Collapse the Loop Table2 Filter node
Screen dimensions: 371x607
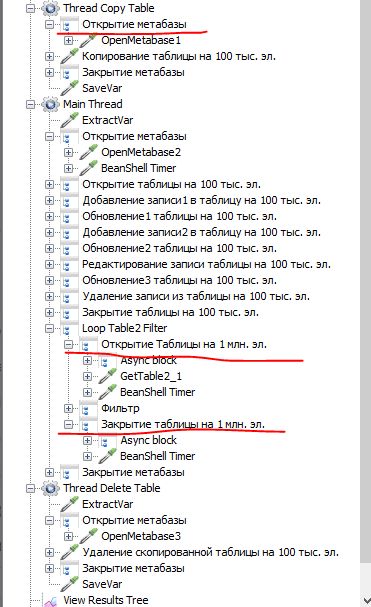pos(49,328)
